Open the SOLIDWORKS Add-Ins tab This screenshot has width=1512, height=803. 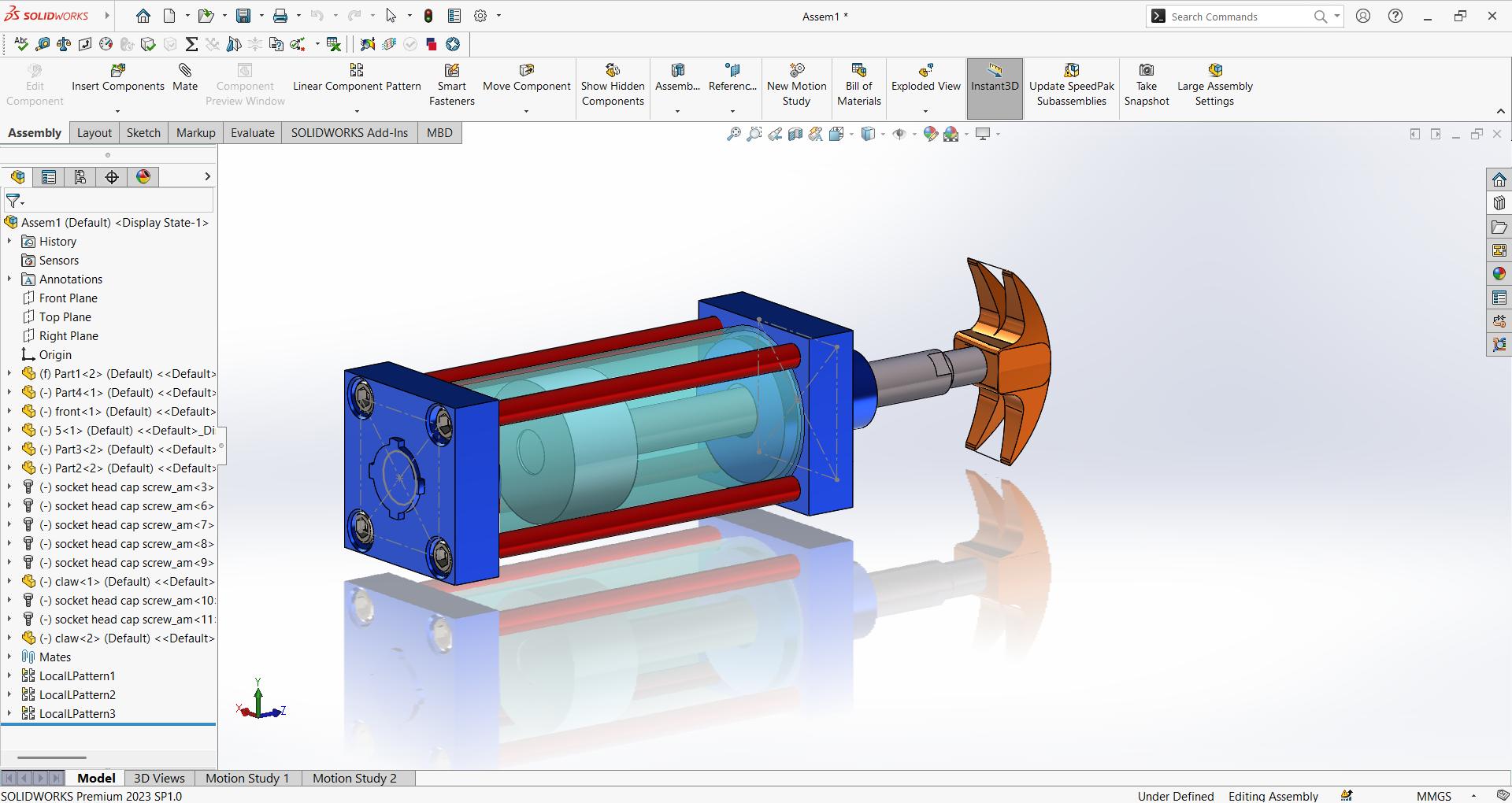pos(350,133)
